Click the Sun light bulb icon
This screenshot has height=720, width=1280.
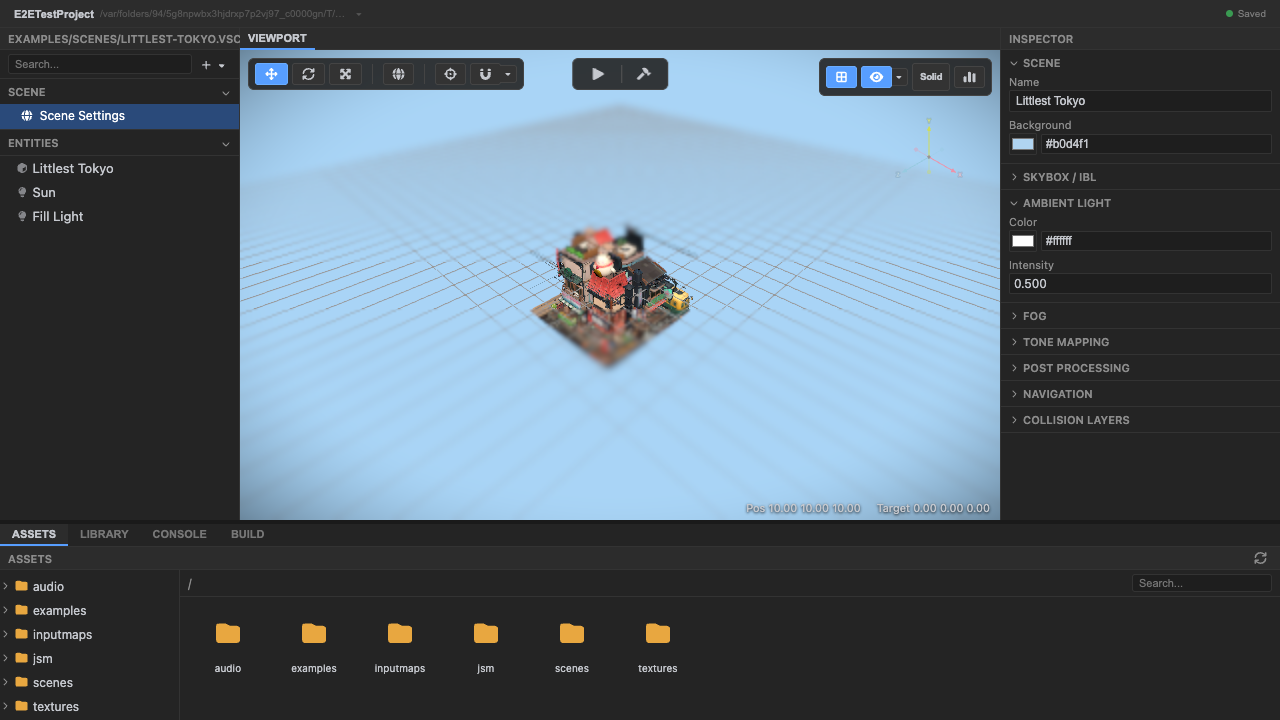(22, 193)
